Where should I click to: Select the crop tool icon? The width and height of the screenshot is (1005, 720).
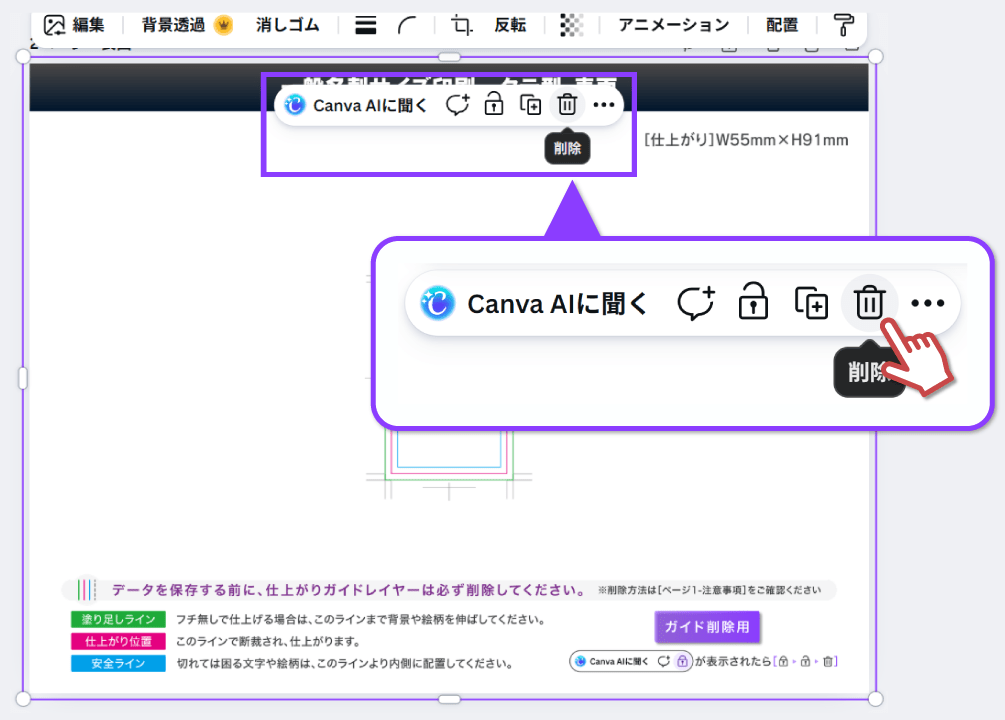(461, 25)
